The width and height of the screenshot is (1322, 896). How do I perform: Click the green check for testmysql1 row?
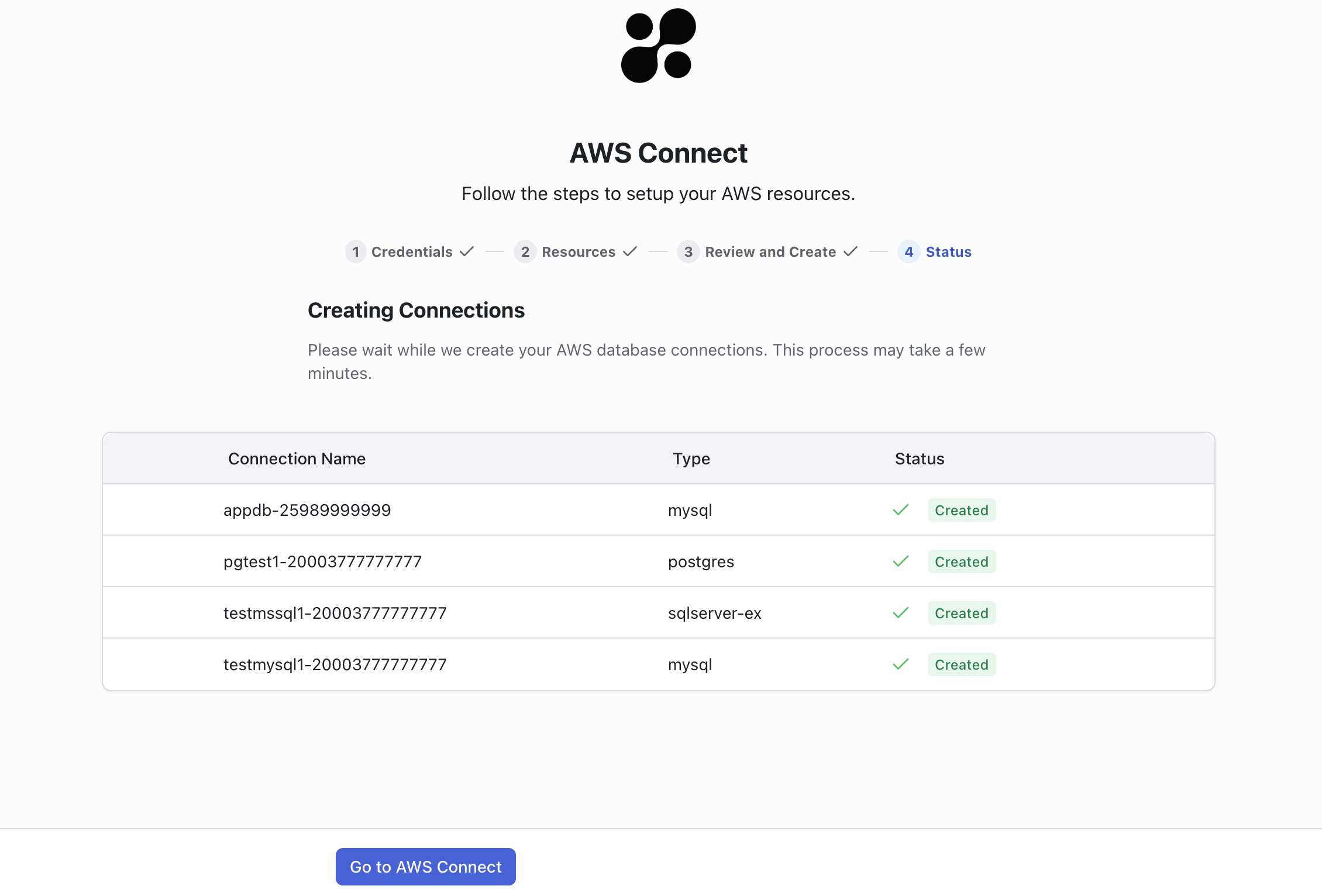900,664
